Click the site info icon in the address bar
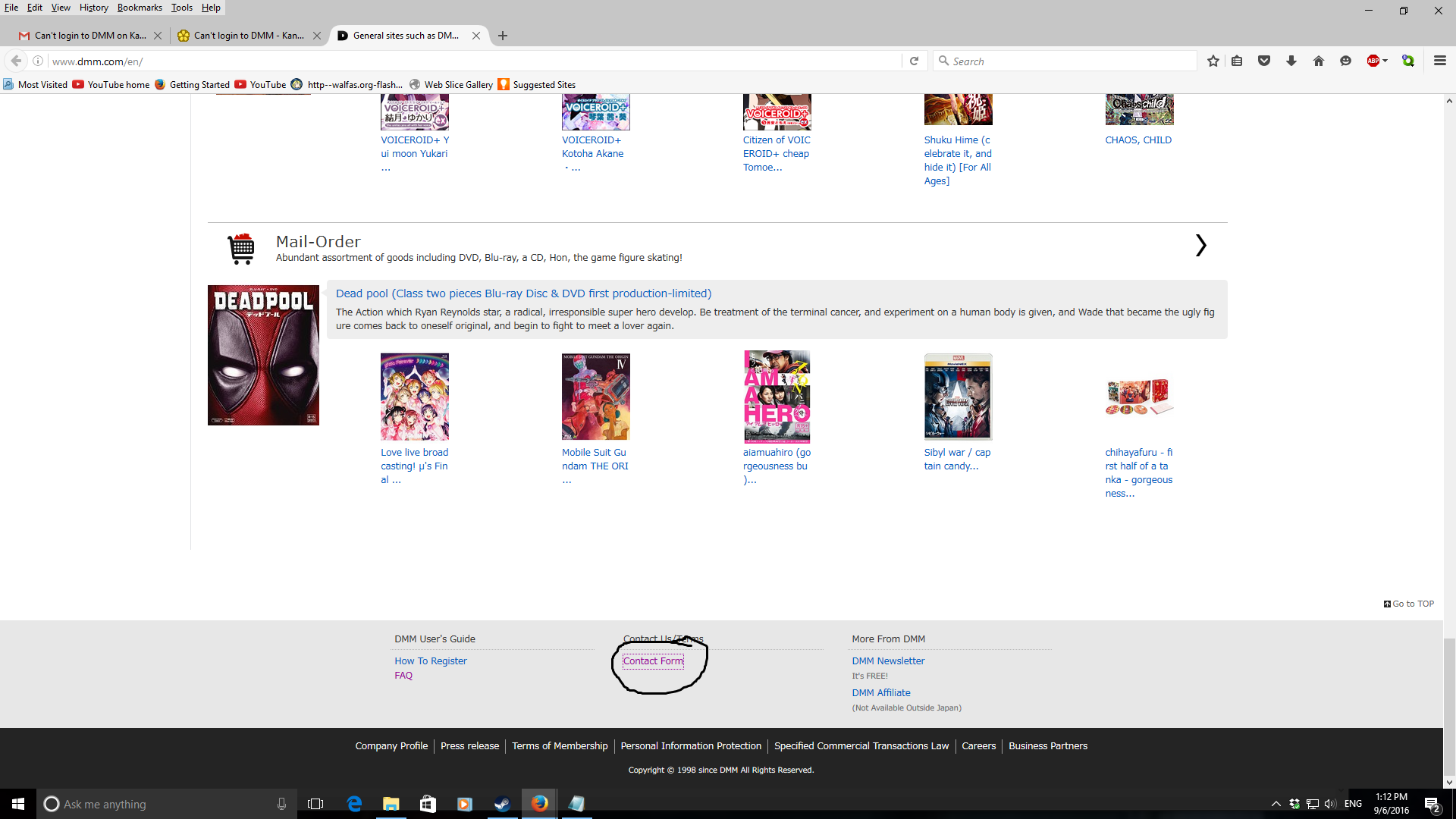Viewport: 1456px width, 819px height. 38,61
